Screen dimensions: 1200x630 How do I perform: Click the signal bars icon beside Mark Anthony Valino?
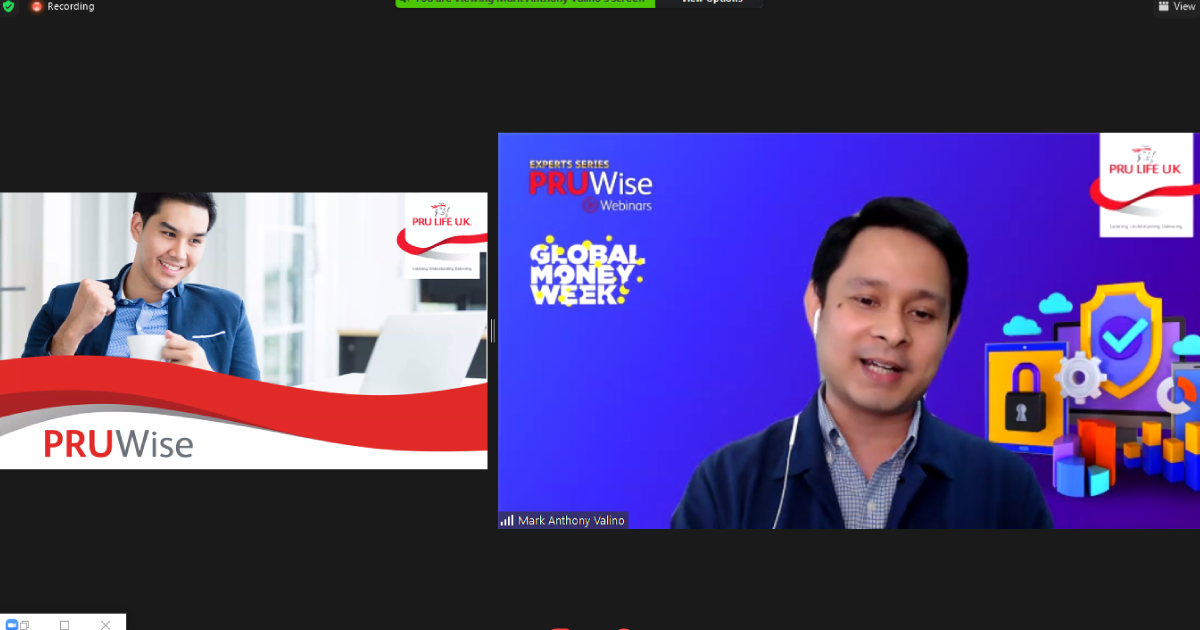[x=507, y=521]
